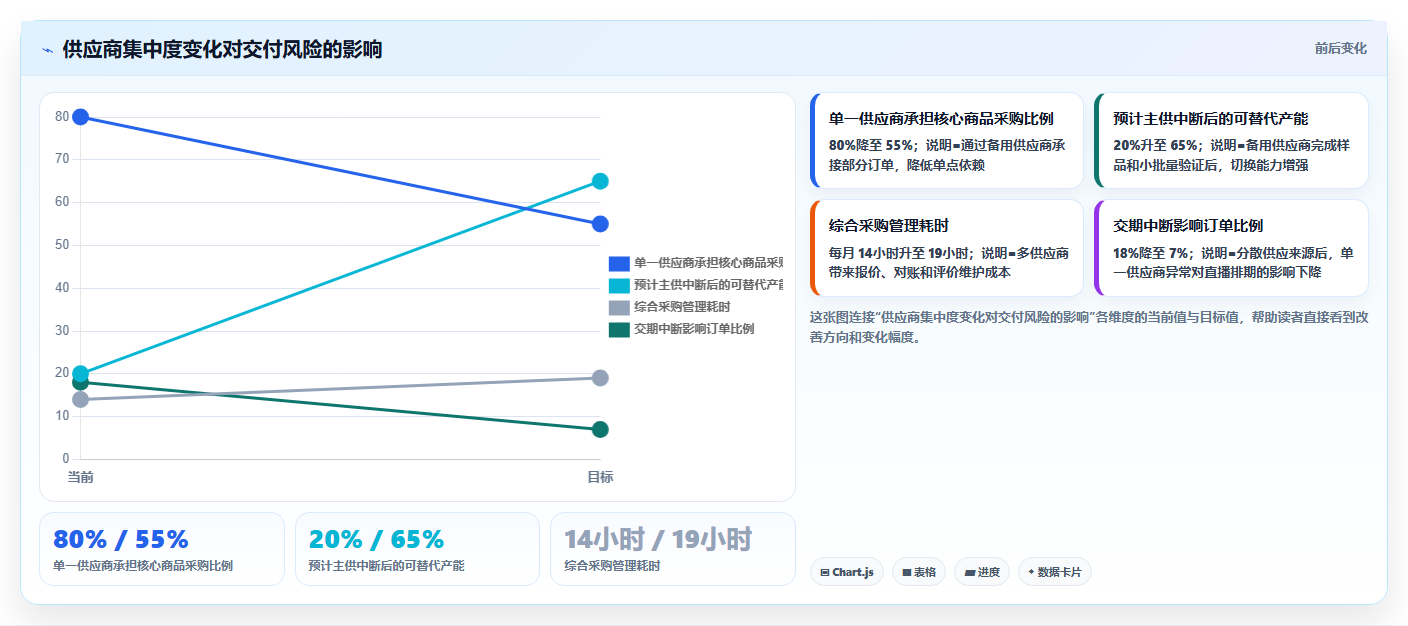Click legend label 综合采购管理耗时
Image resolution: width=1408 pixels, height=626 pixels.
click(682, 307)
